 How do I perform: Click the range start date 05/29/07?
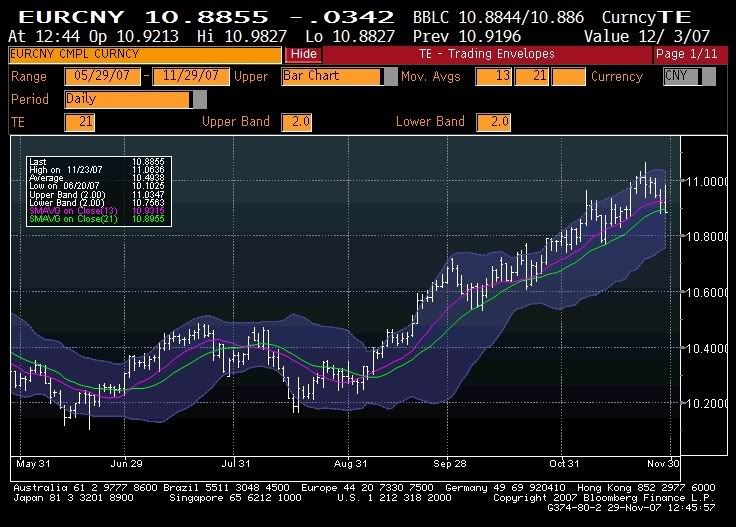102,77
